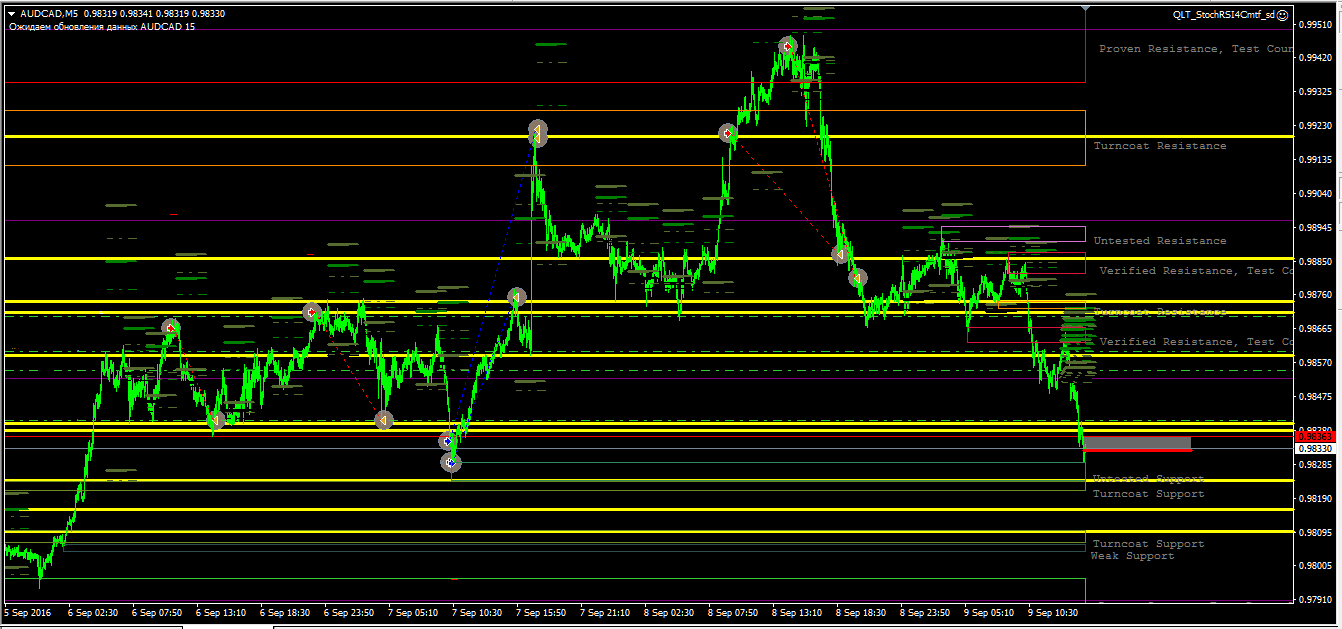The image size is (1342, 629).
Task: Click Verified Resistance label between 0.98665 and 0.98570
Action: [1195, 342]
